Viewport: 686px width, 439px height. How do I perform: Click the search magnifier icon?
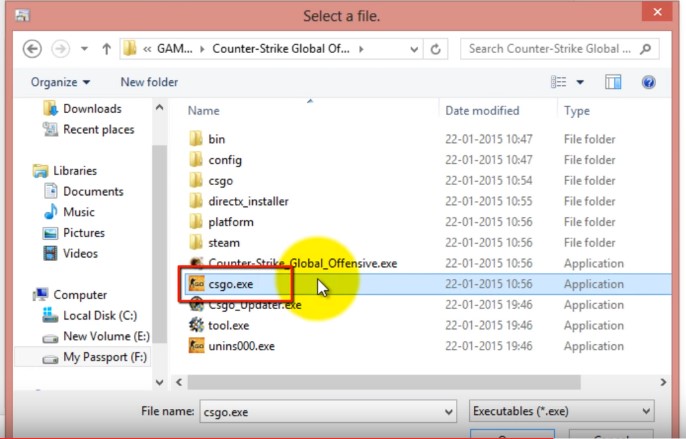(645, 49)
